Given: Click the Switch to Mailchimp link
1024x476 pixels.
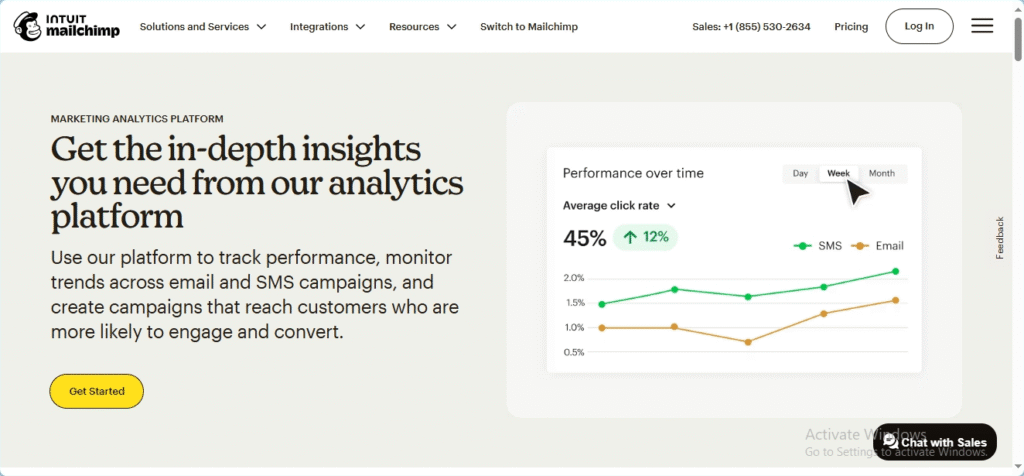Looking at the screenshot, I should click(529, 27).
